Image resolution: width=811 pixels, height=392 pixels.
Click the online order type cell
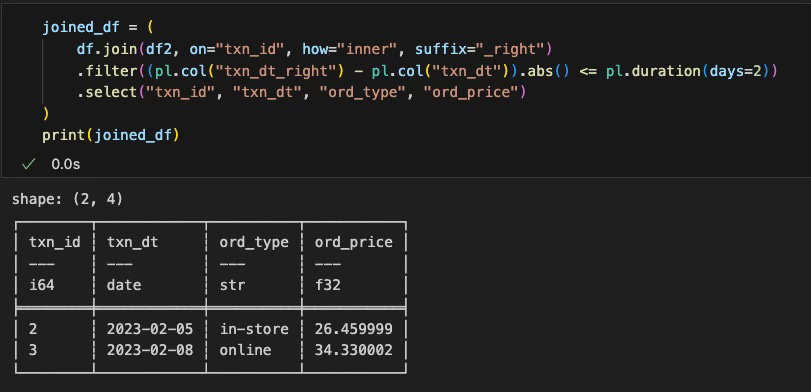point(245,350)
